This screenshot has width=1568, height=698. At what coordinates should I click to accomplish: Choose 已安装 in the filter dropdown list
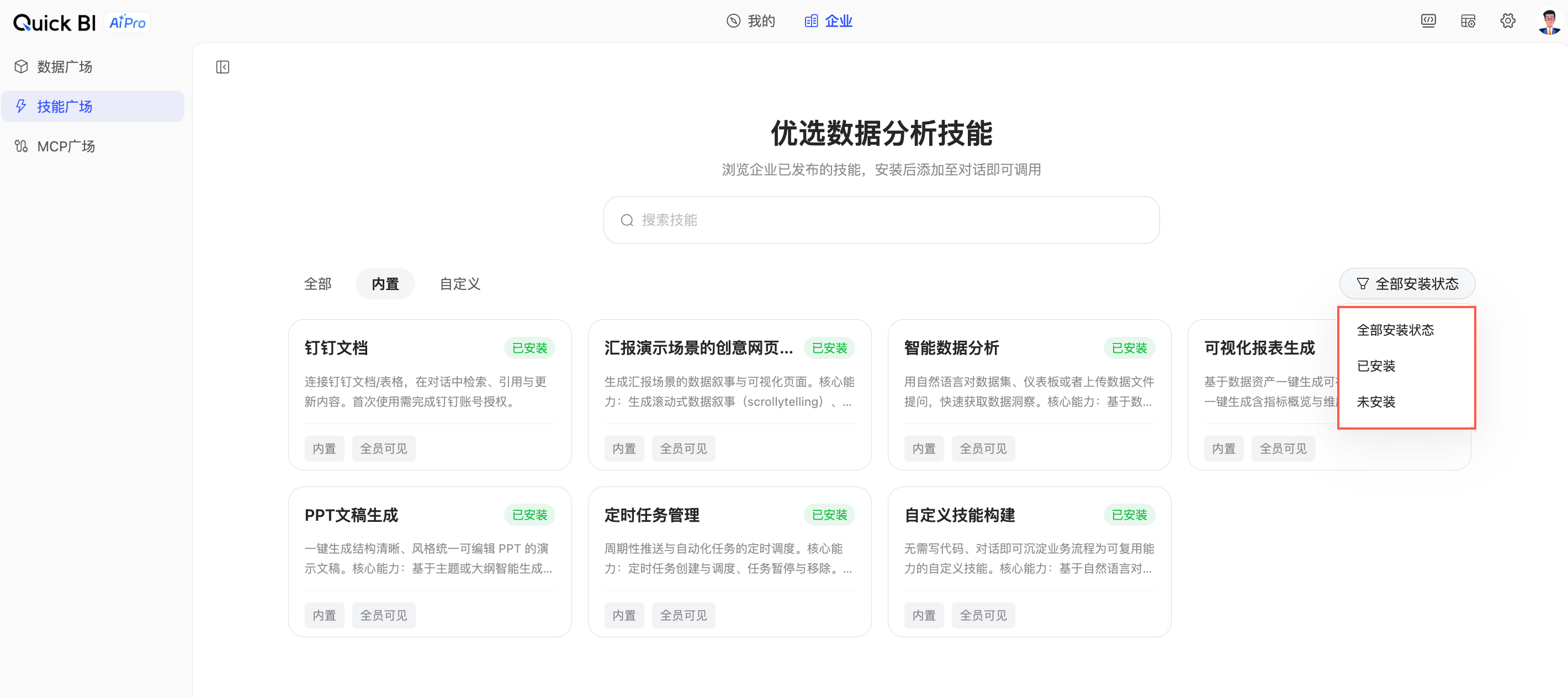point(1376,366)
